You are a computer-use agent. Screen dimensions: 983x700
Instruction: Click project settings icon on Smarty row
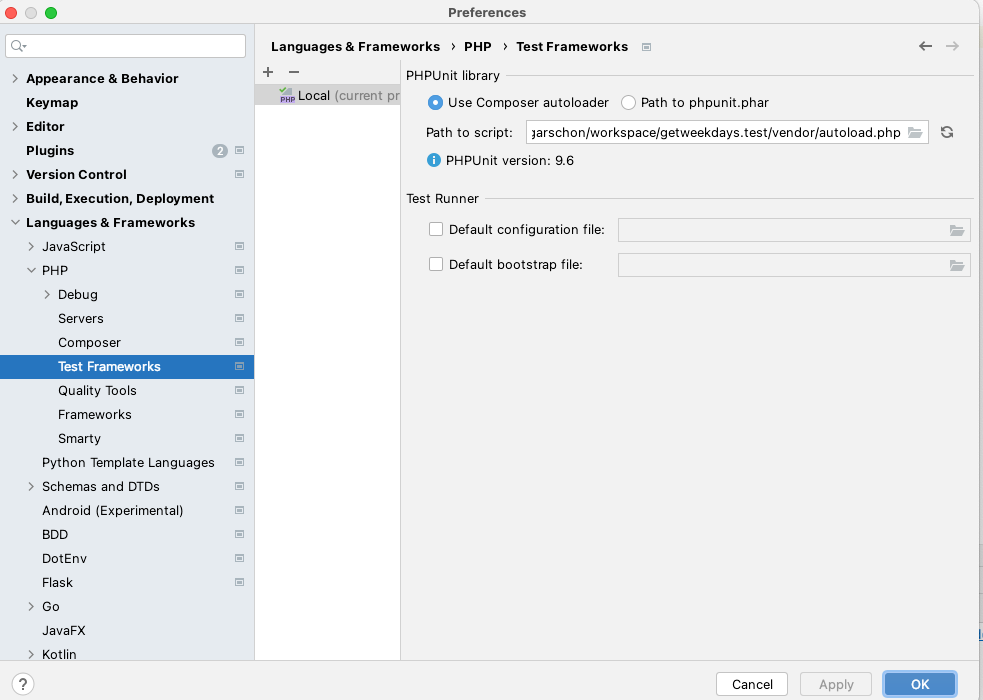click(x=239, y=439)
